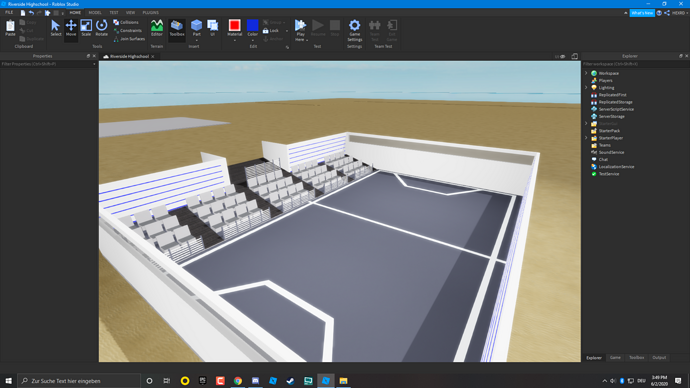Click the Lock tool
The height and width of the screenshot is (388, 690).
(x=271, y=30)
